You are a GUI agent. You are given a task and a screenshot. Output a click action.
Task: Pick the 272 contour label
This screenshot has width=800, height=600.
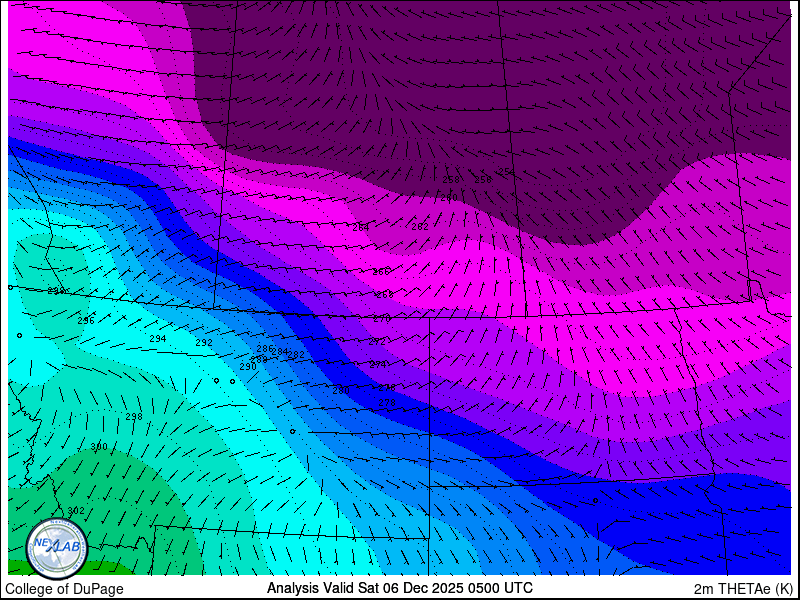[377, 342]
